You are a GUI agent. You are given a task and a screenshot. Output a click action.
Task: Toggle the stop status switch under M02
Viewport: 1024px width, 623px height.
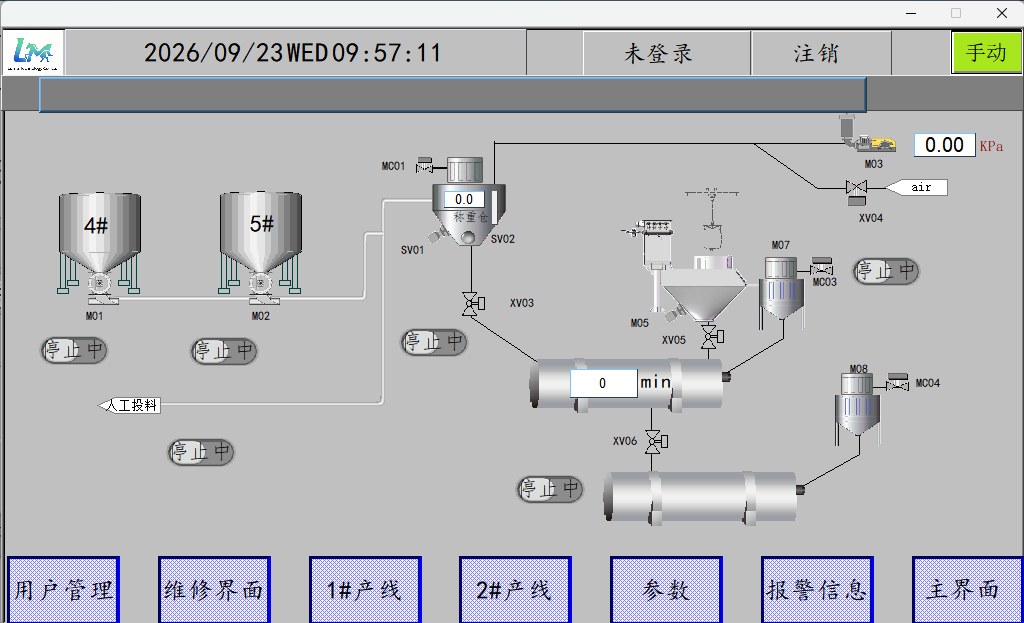point(224,351)
